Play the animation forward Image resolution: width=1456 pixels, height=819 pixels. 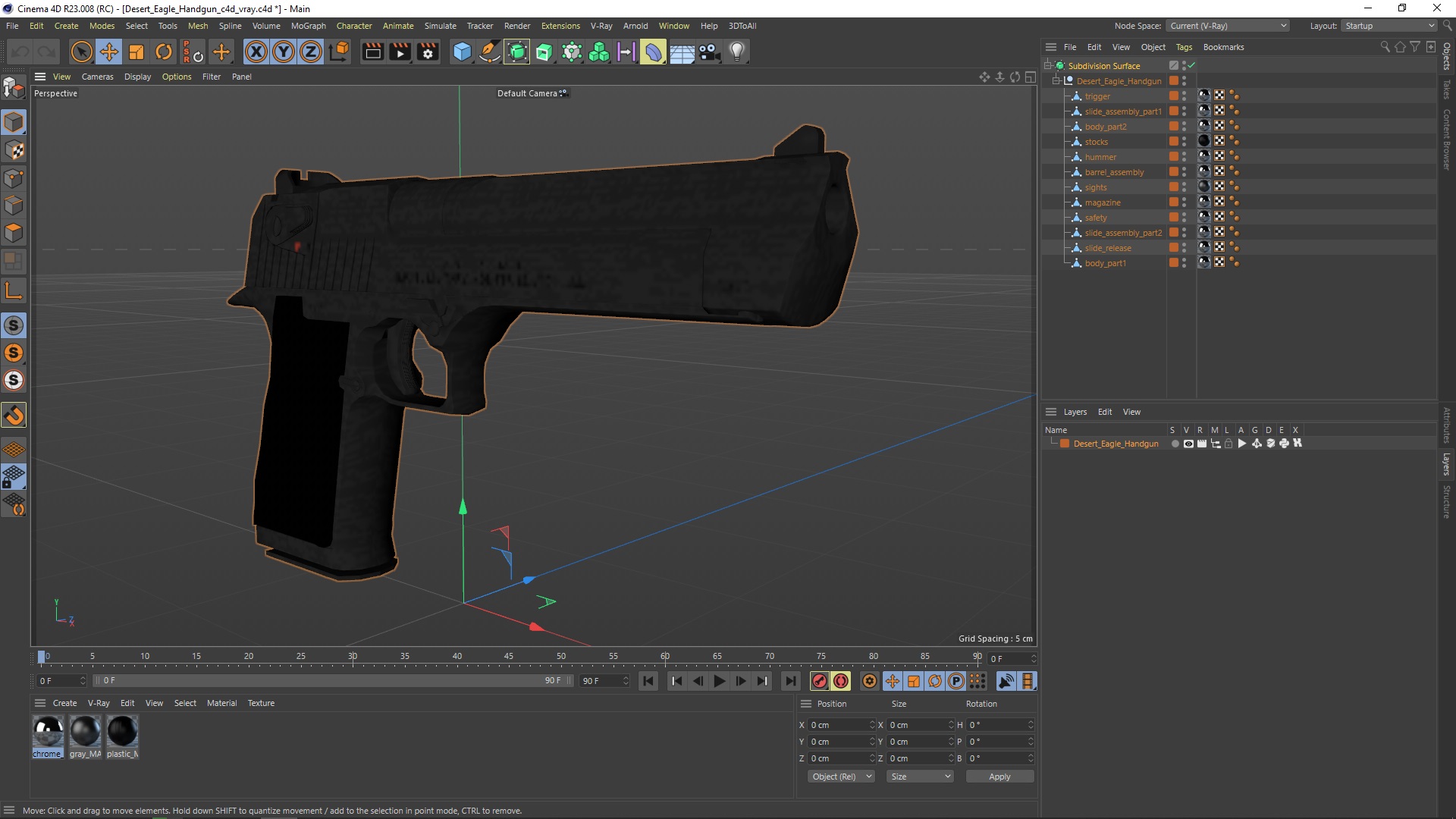click(720, 681)
